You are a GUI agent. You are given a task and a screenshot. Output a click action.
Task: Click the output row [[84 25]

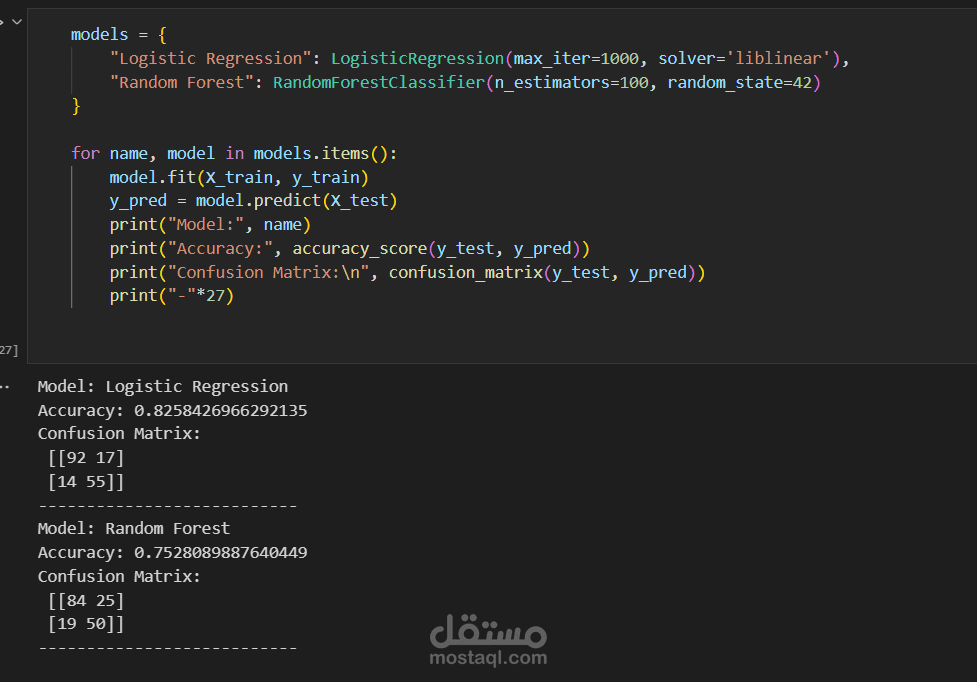click(86, 600)
